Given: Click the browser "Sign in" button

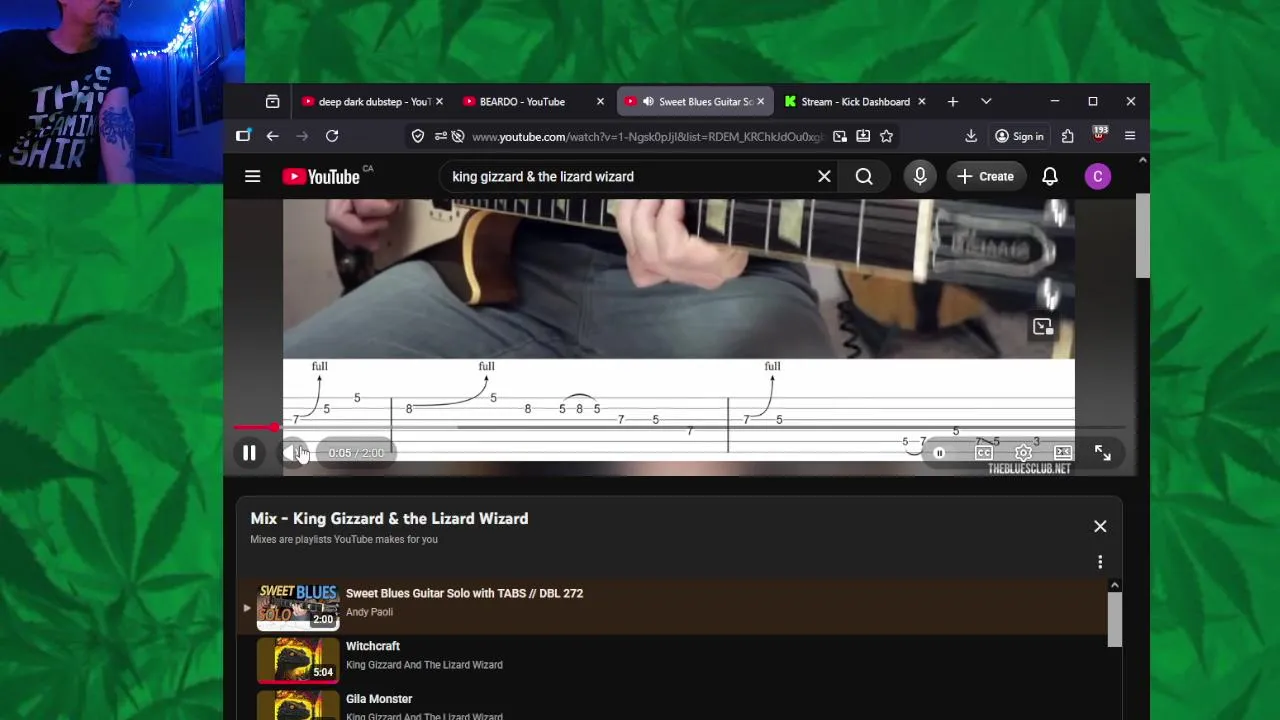Looking at the screenshot, I should point(1019,136).
